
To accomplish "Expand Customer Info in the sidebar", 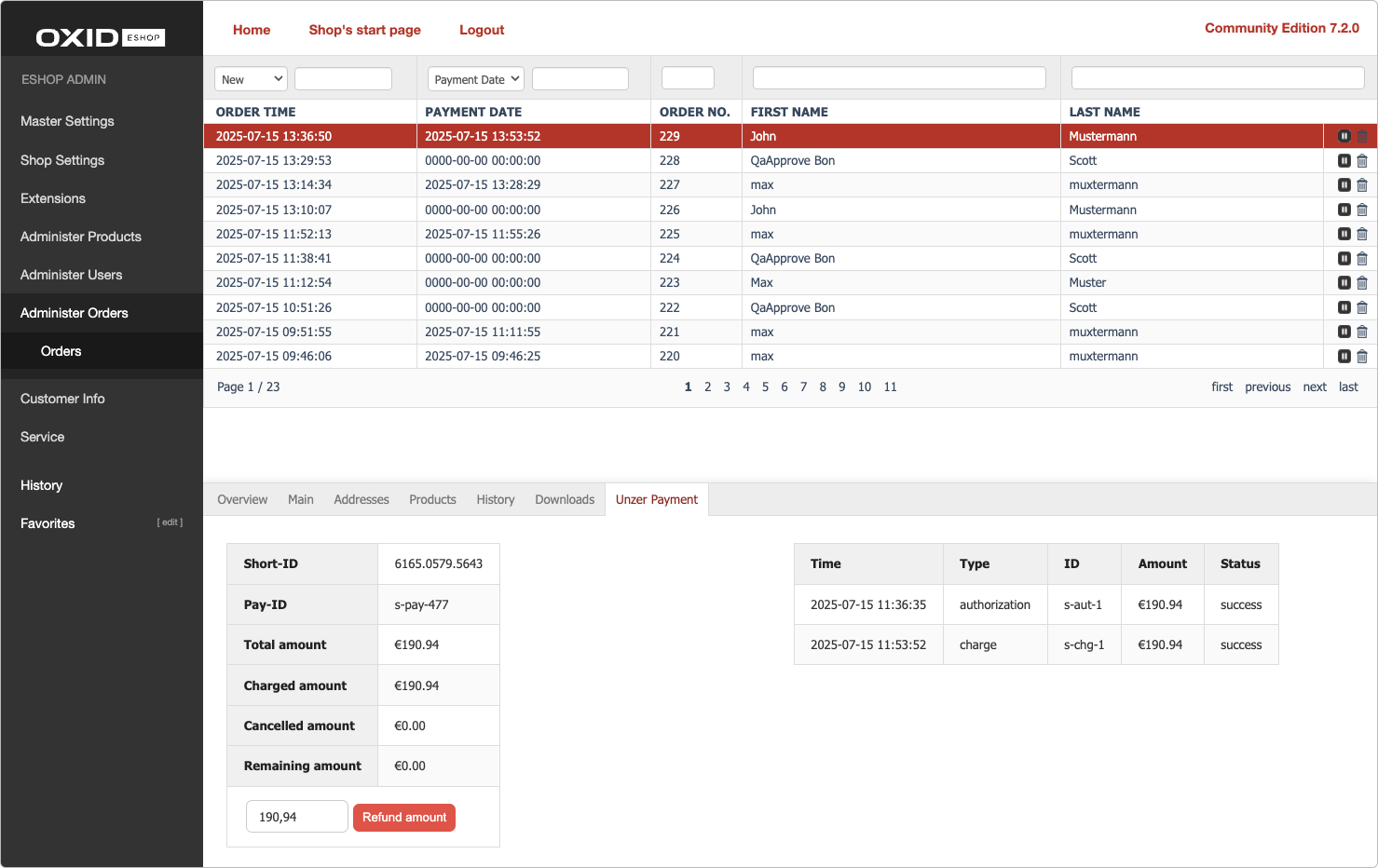I will point(62,399).
